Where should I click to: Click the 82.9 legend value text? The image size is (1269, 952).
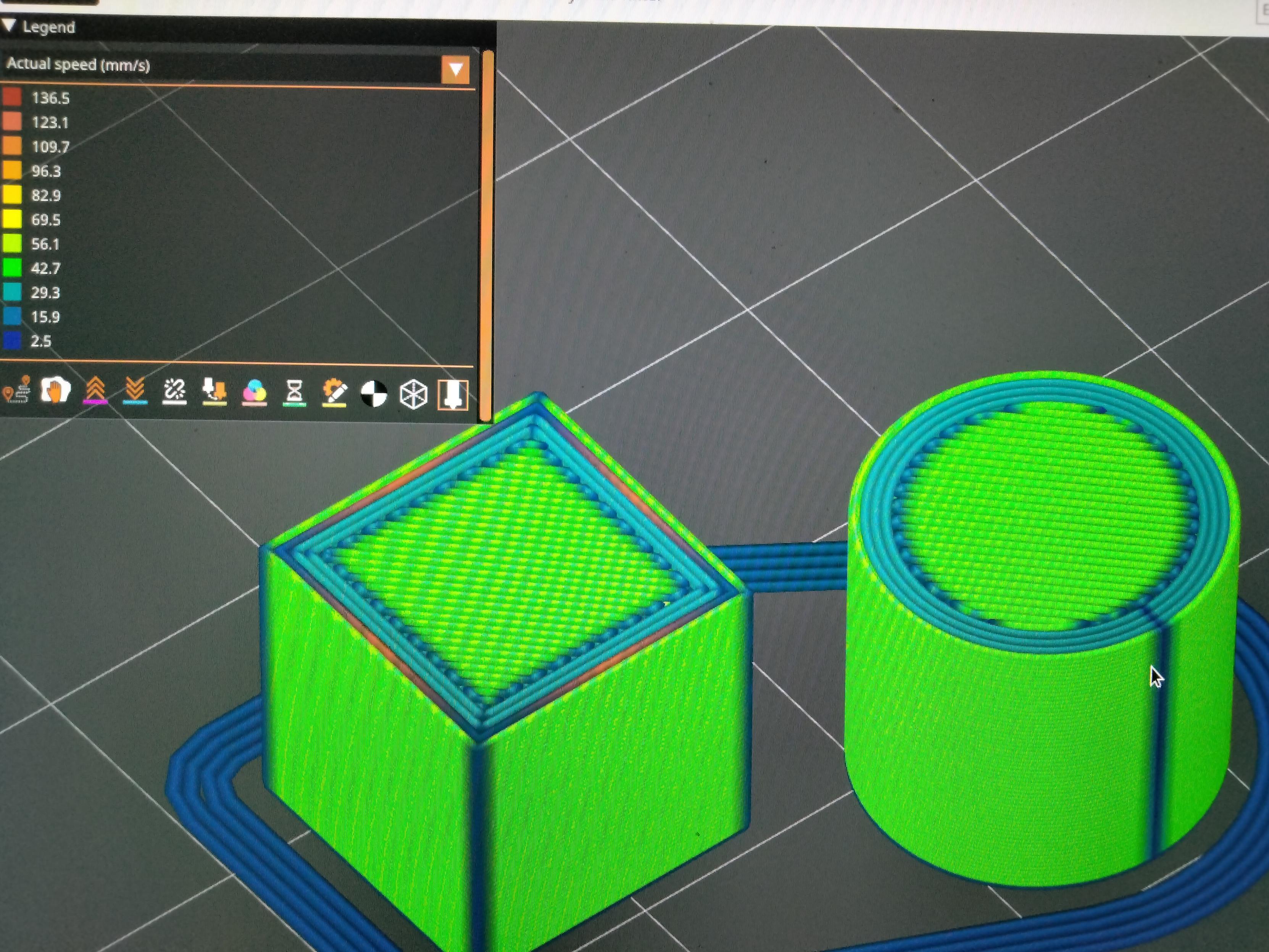[x=46, y=195]
